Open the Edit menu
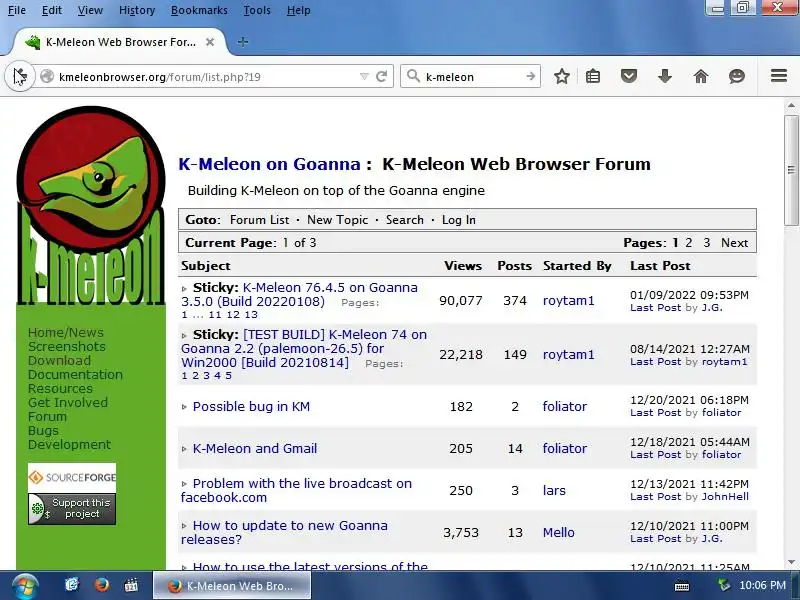 click(x=52, y=10)
